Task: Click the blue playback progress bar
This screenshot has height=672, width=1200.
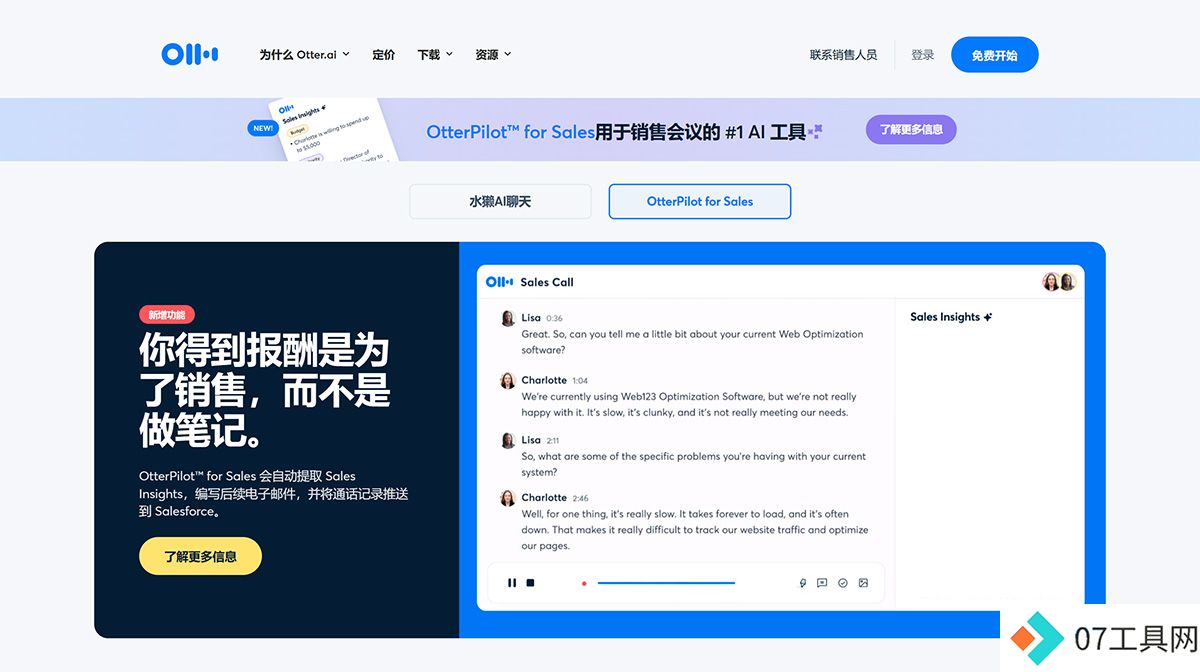Action: point(666,583)
